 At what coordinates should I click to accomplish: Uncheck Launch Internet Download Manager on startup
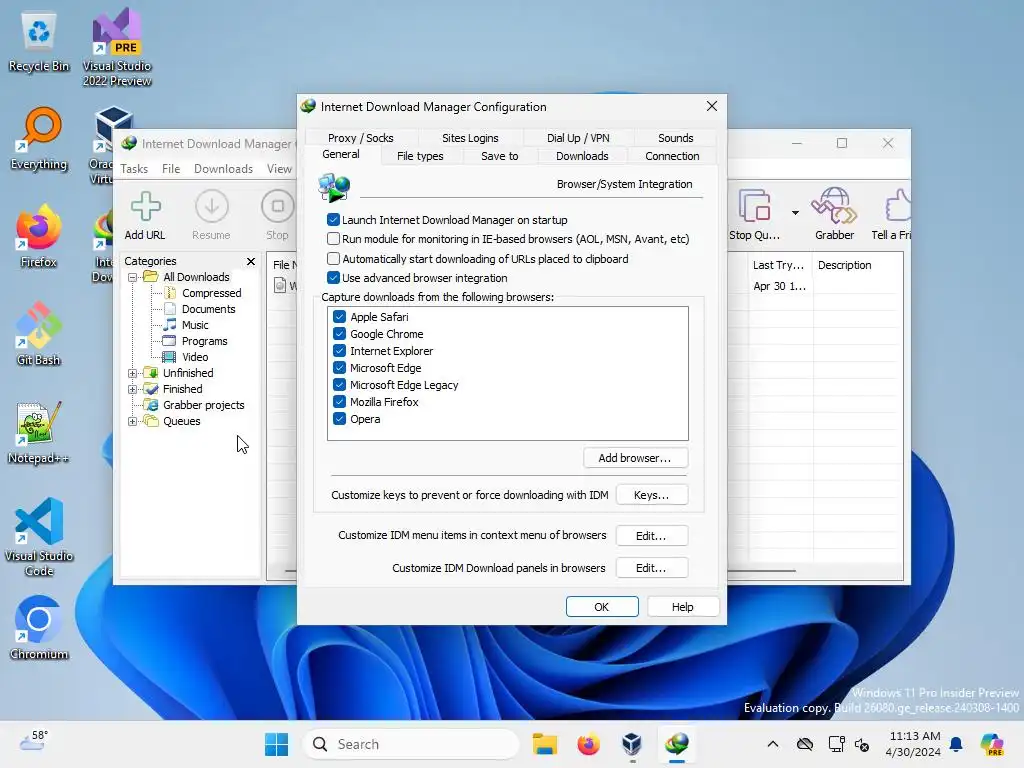[x=333, y=220]
